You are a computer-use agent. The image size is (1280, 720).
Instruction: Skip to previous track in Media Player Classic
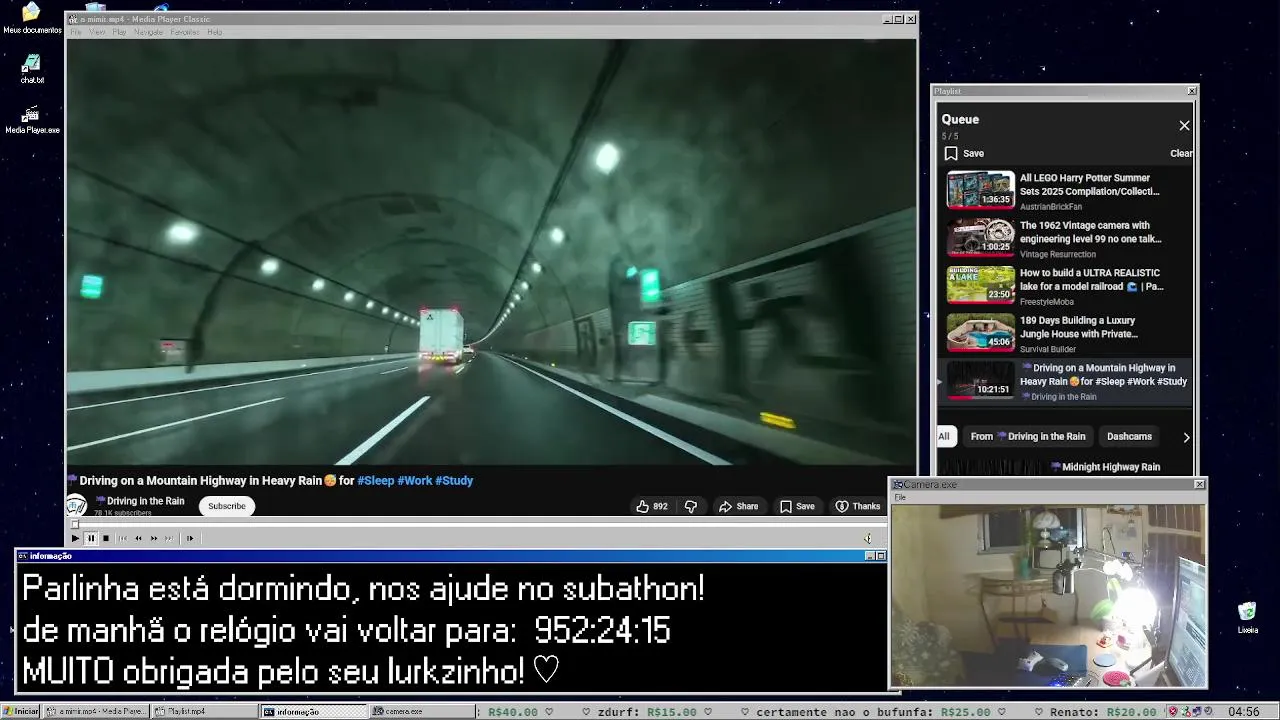(123, 538)
